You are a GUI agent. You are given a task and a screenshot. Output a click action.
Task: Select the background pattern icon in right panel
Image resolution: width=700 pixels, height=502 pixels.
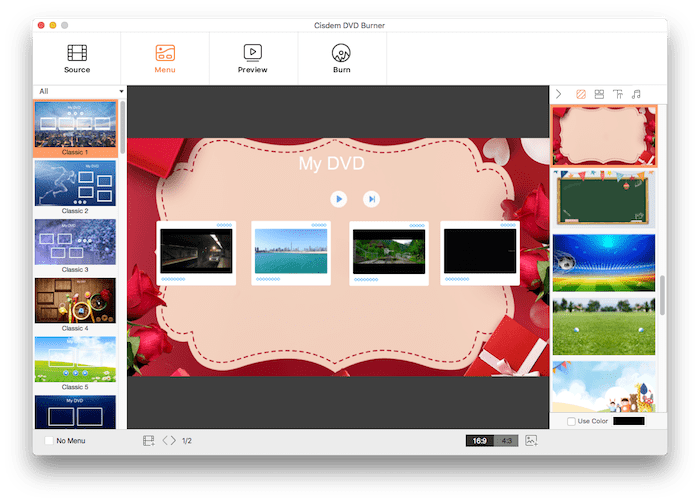(x=581, y=94)
